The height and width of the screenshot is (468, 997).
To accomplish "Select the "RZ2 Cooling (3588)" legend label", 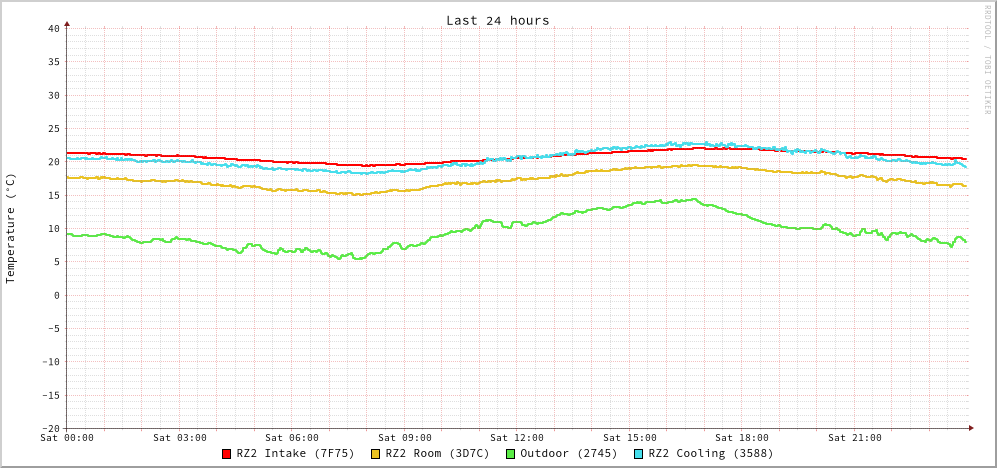I will 710,453.
